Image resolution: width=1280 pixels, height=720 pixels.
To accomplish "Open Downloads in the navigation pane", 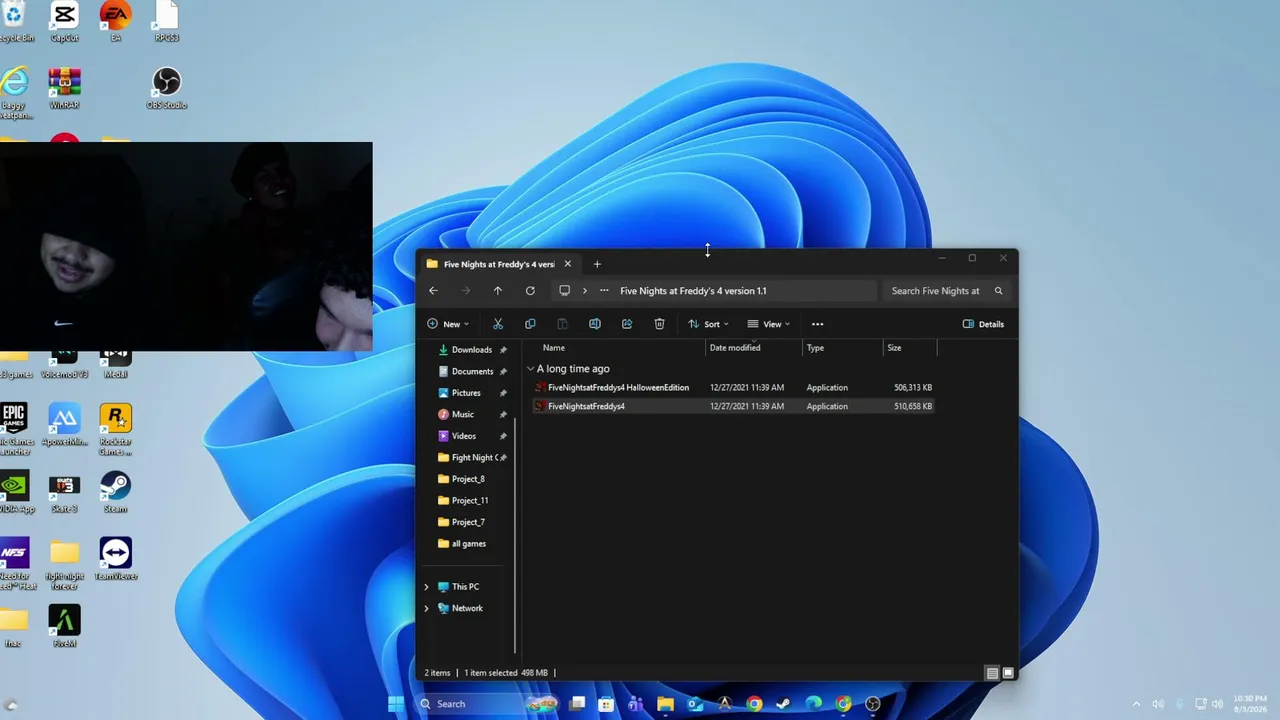I will tap(472, 350).
